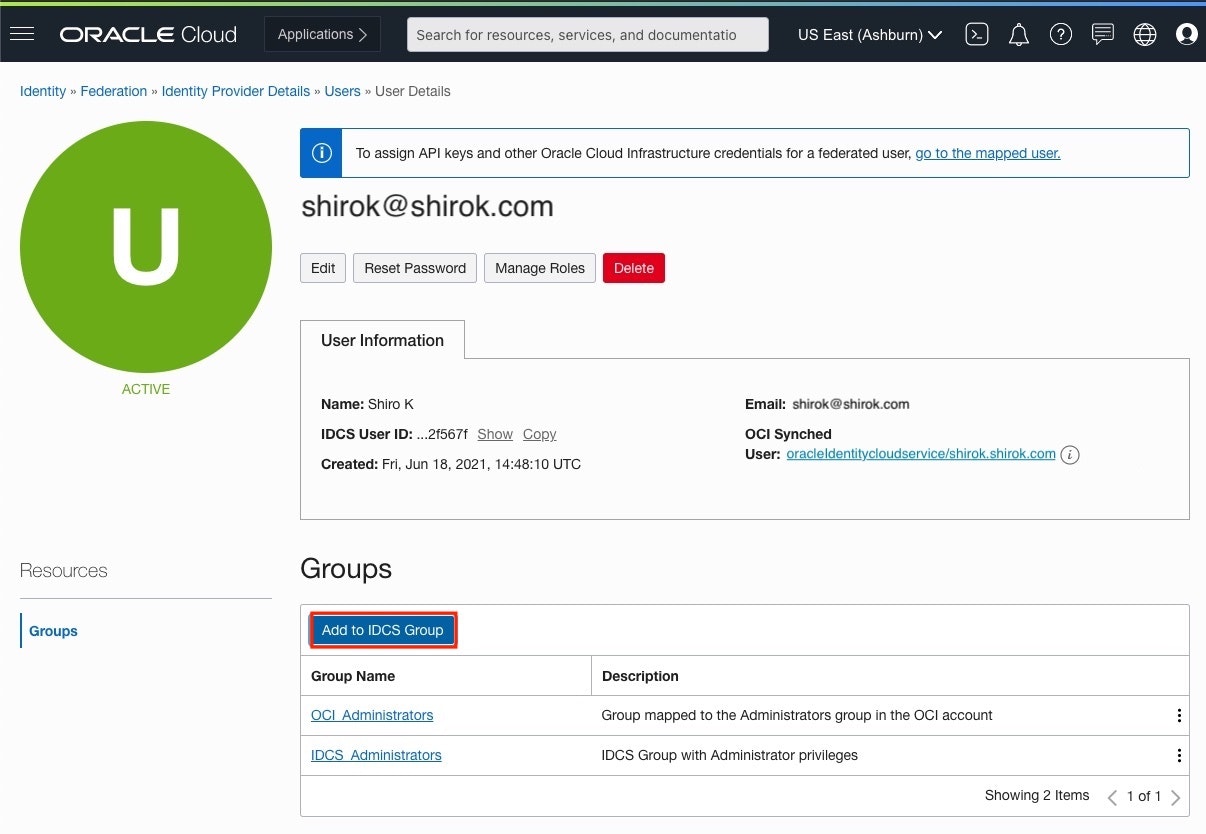This screenshot has height=834, width=1206.
Task: Select Groups in the Resources sidebar
Action: point(53,631)
